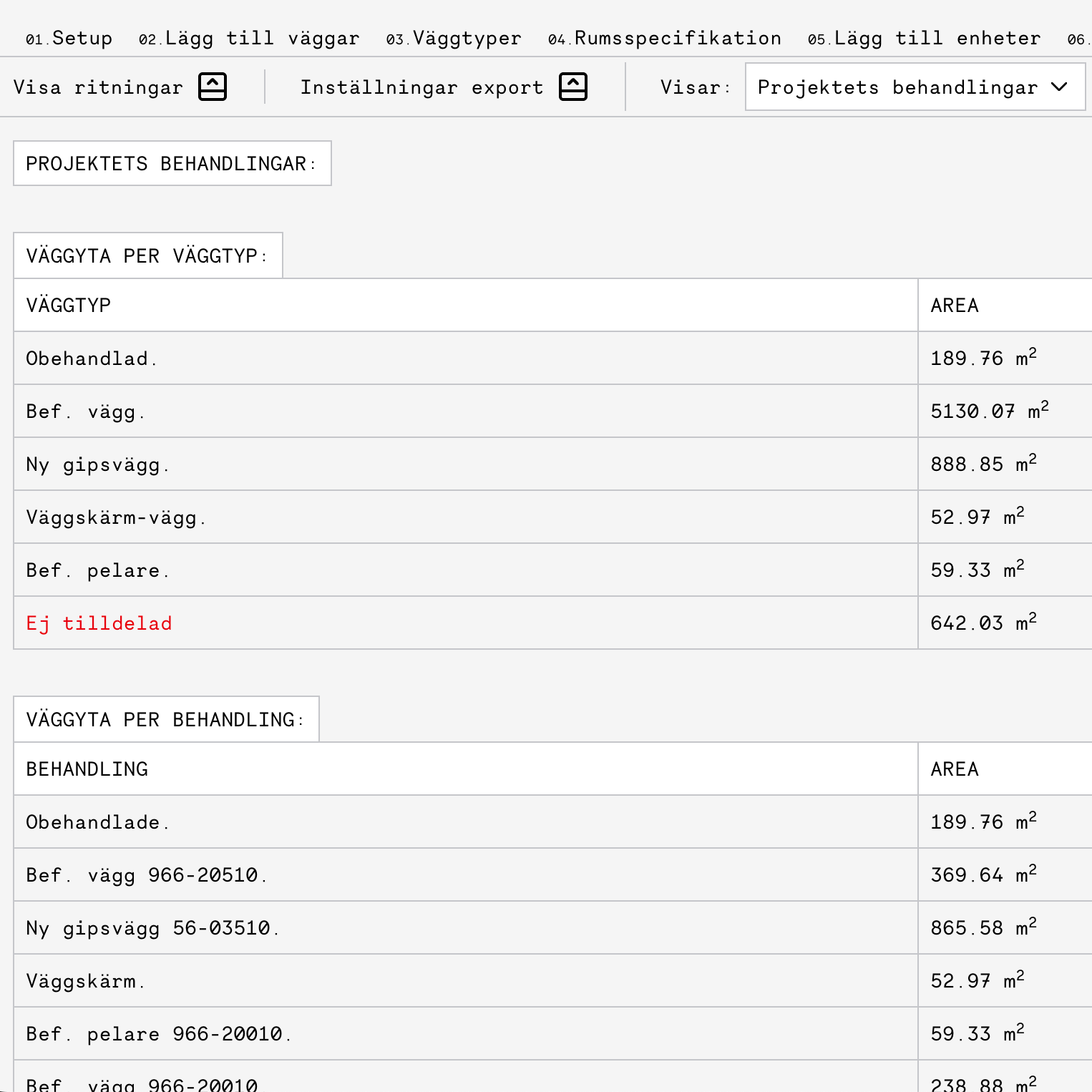
Task: Click the Visa ritningar button
Action: tap(97, 87)
